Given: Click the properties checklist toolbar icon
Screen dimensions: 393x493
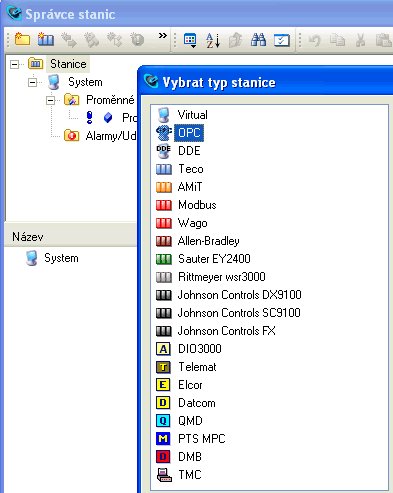Looking at the screenshot, I should pyautogui.click(x=282, y=40).
